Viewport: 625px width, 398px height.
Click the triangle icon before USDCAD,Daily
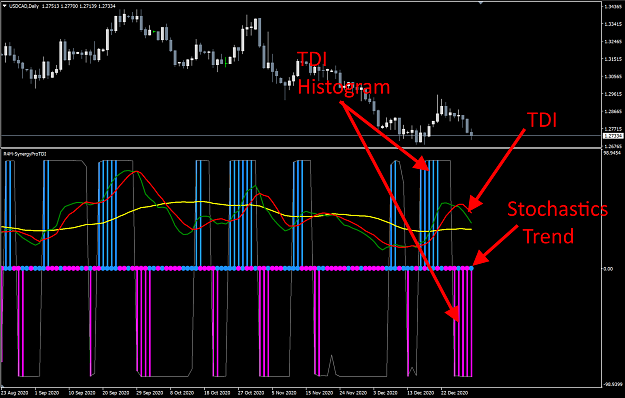pos(4,6)
